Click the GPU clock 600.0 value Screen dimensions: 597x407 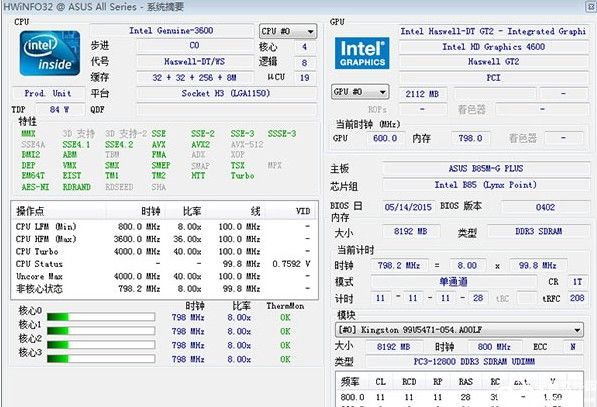click(x=385, y=138)
